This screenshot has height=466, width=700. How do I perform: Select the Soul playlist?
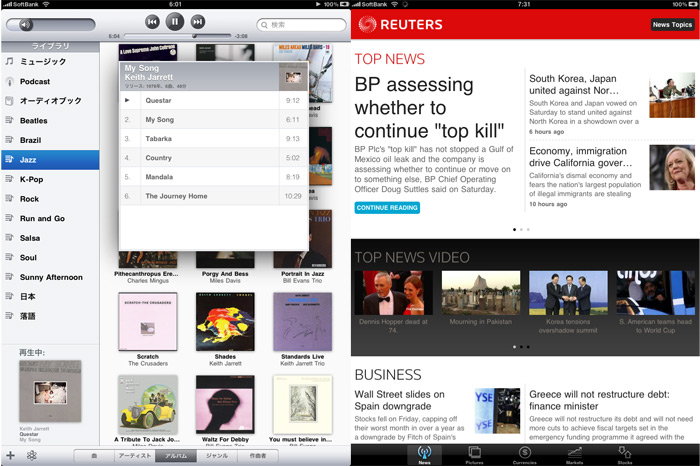pyautogui.click(x=50, y=258)
